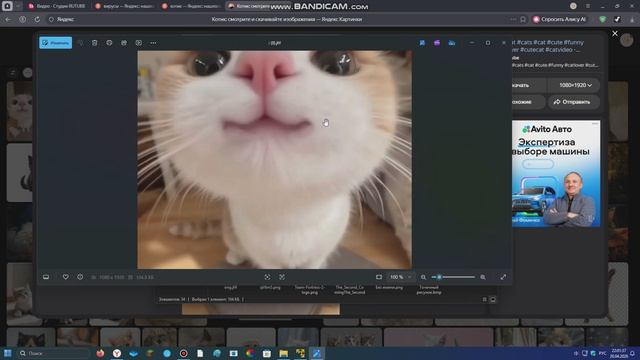Delete the photo using the trash icon

94,43
